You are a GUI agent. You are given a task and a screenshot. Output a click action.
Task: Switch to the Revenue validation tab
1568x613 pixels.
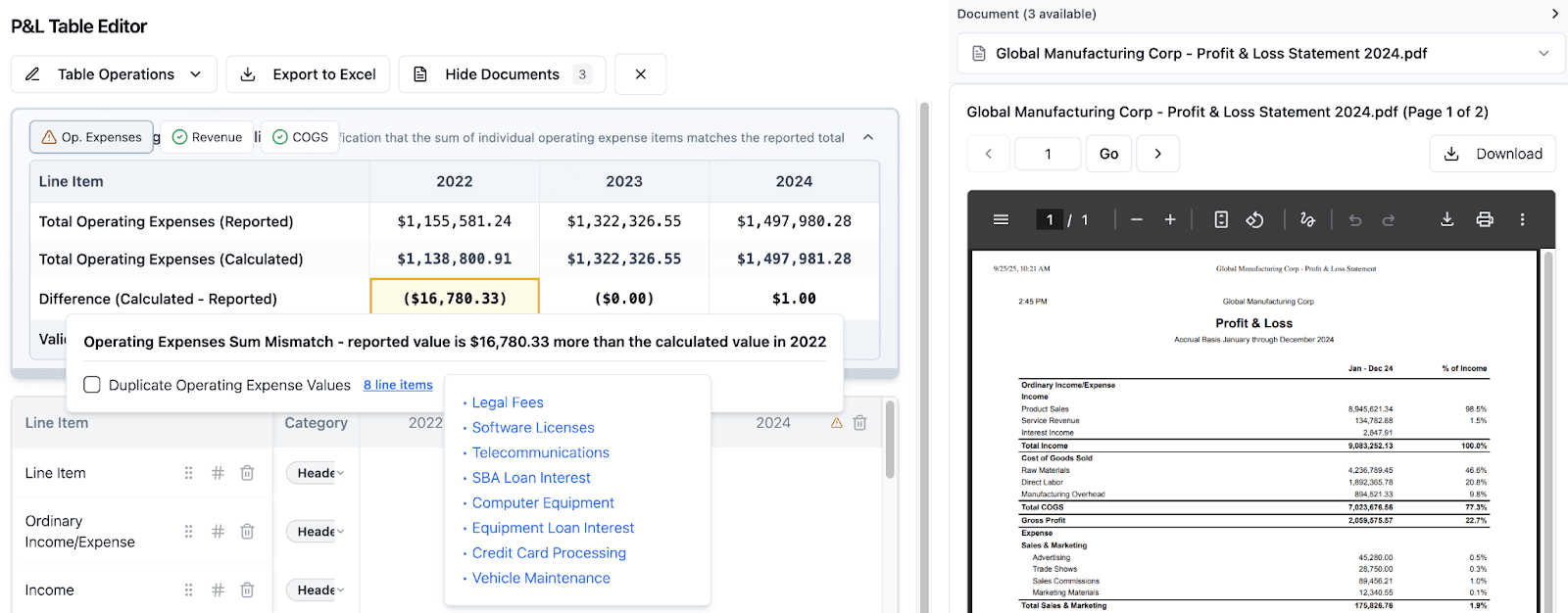click(x=207, y=137)
